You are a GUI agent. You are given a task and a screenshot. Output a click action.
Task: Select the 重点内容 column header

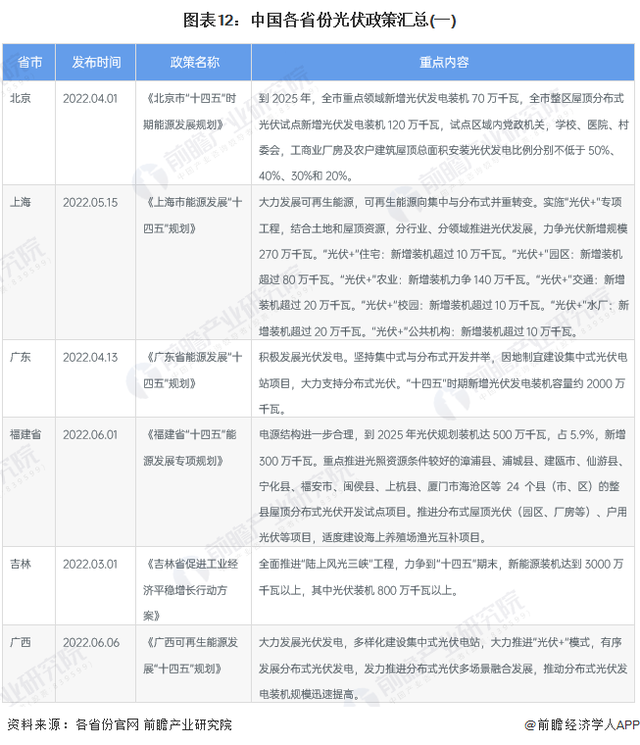443,62
